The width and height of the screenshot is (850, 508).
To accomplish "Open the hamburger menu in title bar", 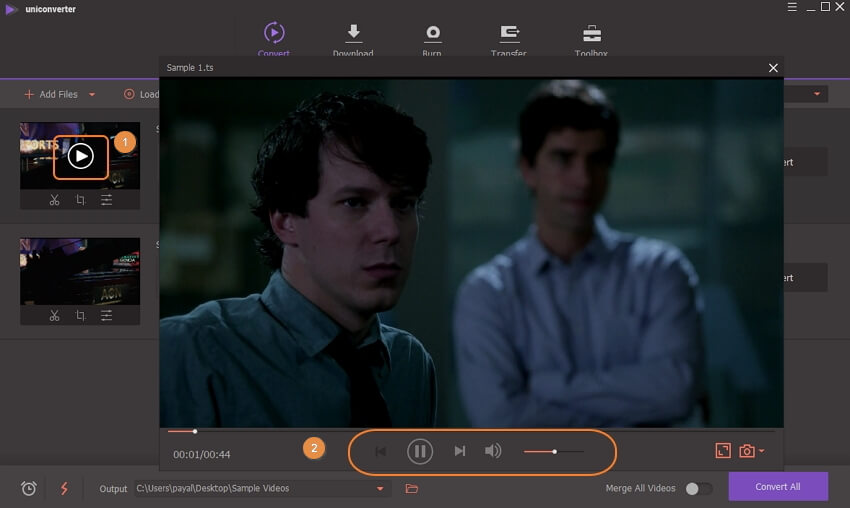I will pyautogui.click(x=792, y=7).
